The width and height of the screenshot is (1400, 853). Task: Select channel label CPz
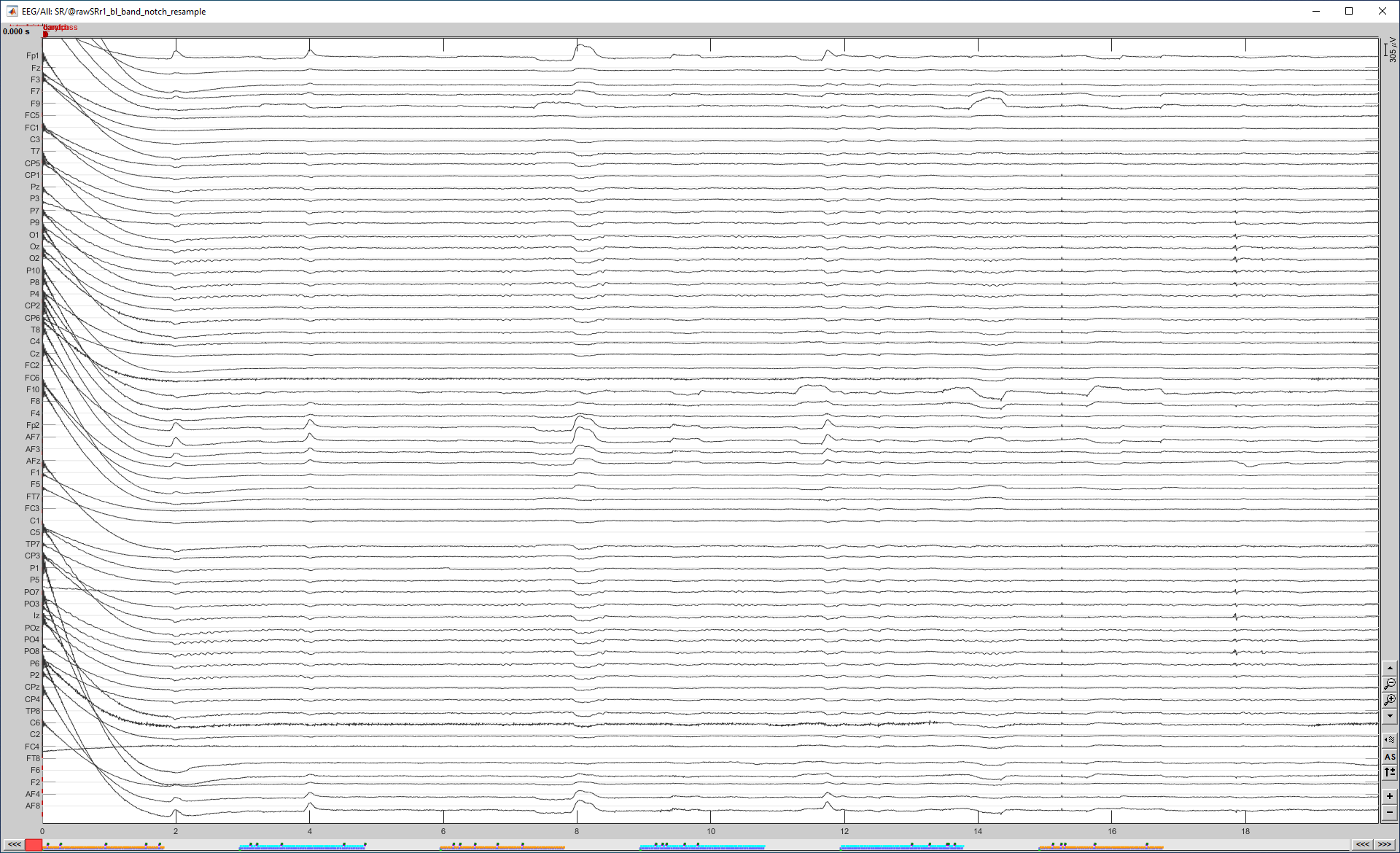pyautogui.click(x=32, y=687)
